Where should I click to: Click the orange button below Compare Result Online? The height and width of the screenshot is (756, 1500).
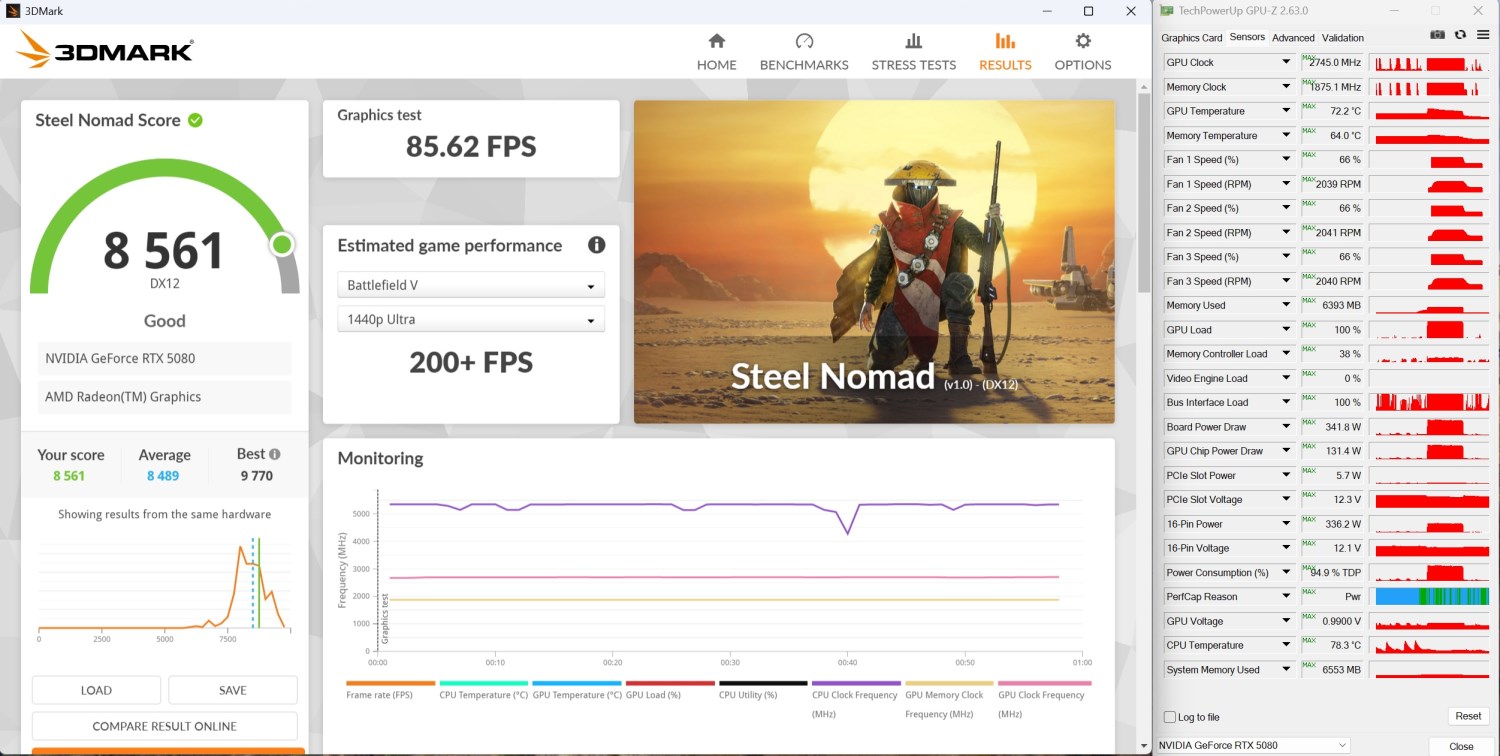[x=168, y=751]
